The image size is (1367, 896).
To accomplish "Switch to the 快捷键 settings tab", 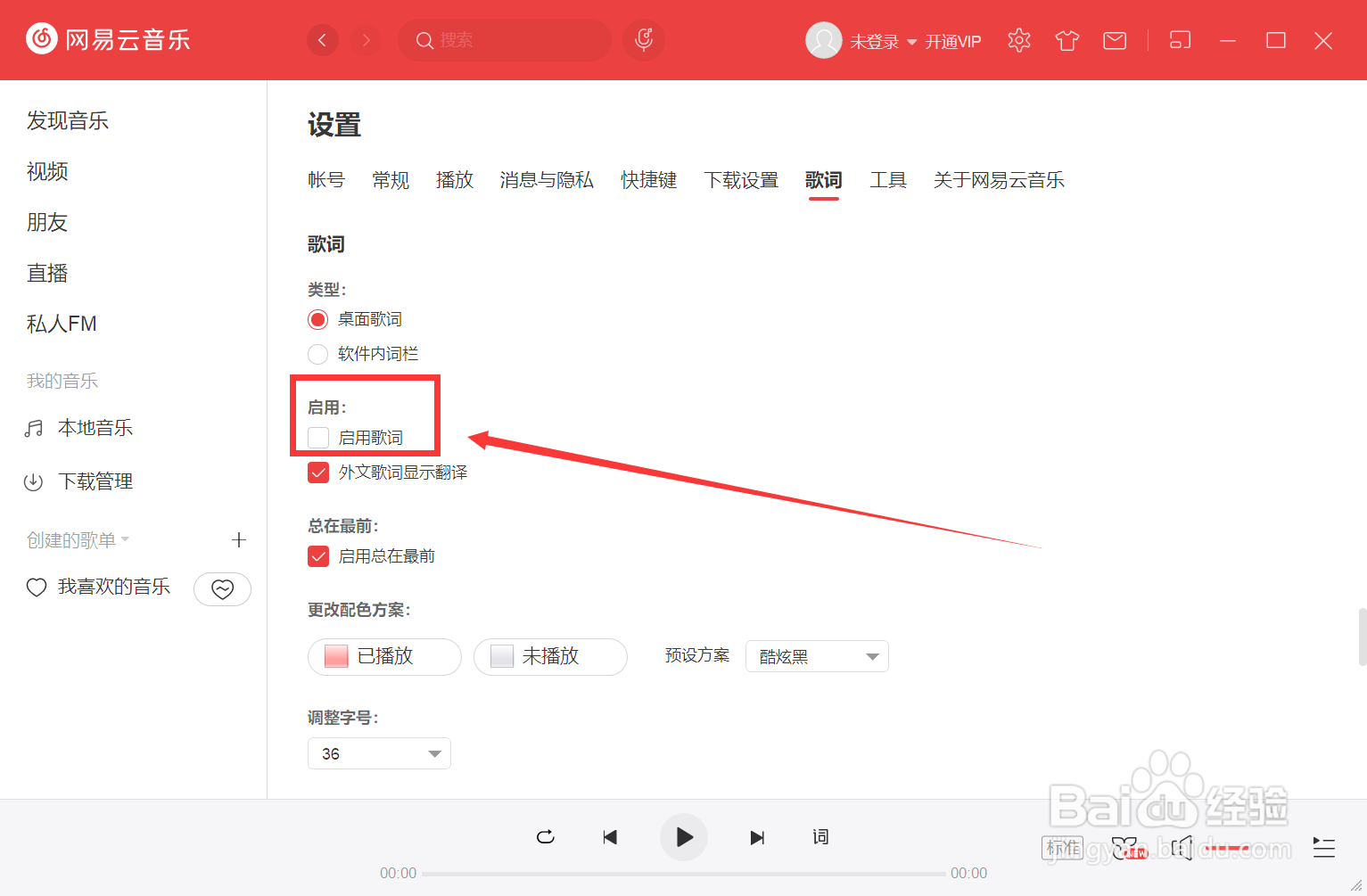I will point(648,180).
